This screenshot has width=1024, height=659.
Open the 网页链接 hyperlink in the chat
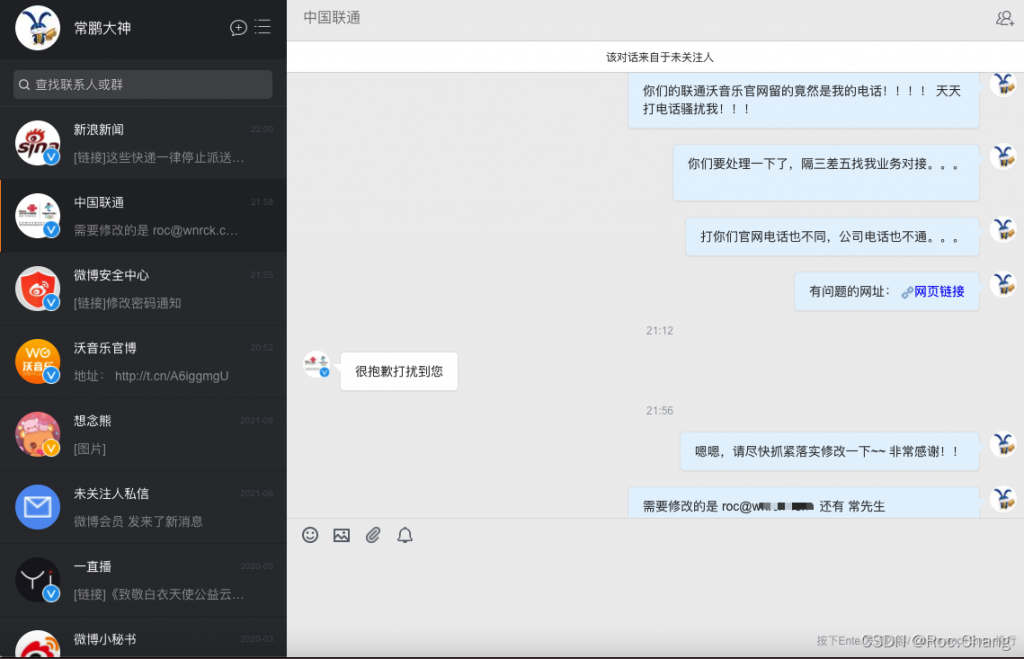939,291
